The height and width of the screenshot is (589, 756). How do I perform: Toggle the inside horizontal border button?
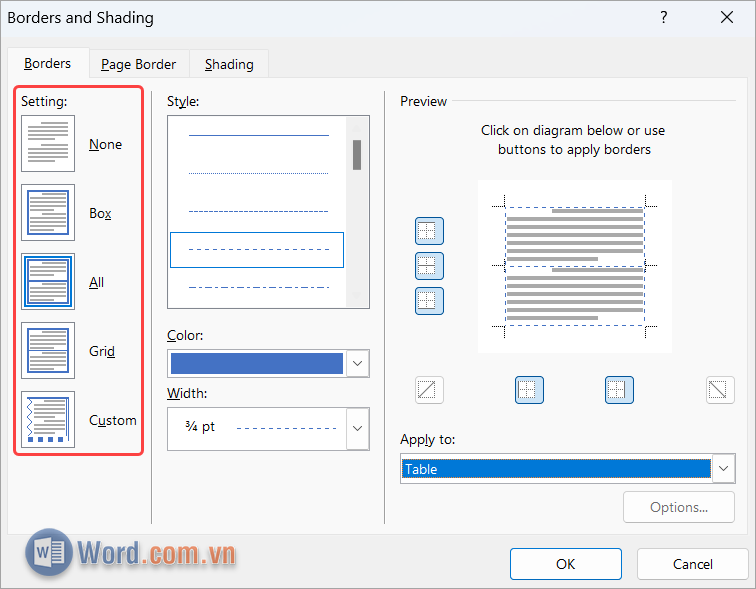coord(429,266)
